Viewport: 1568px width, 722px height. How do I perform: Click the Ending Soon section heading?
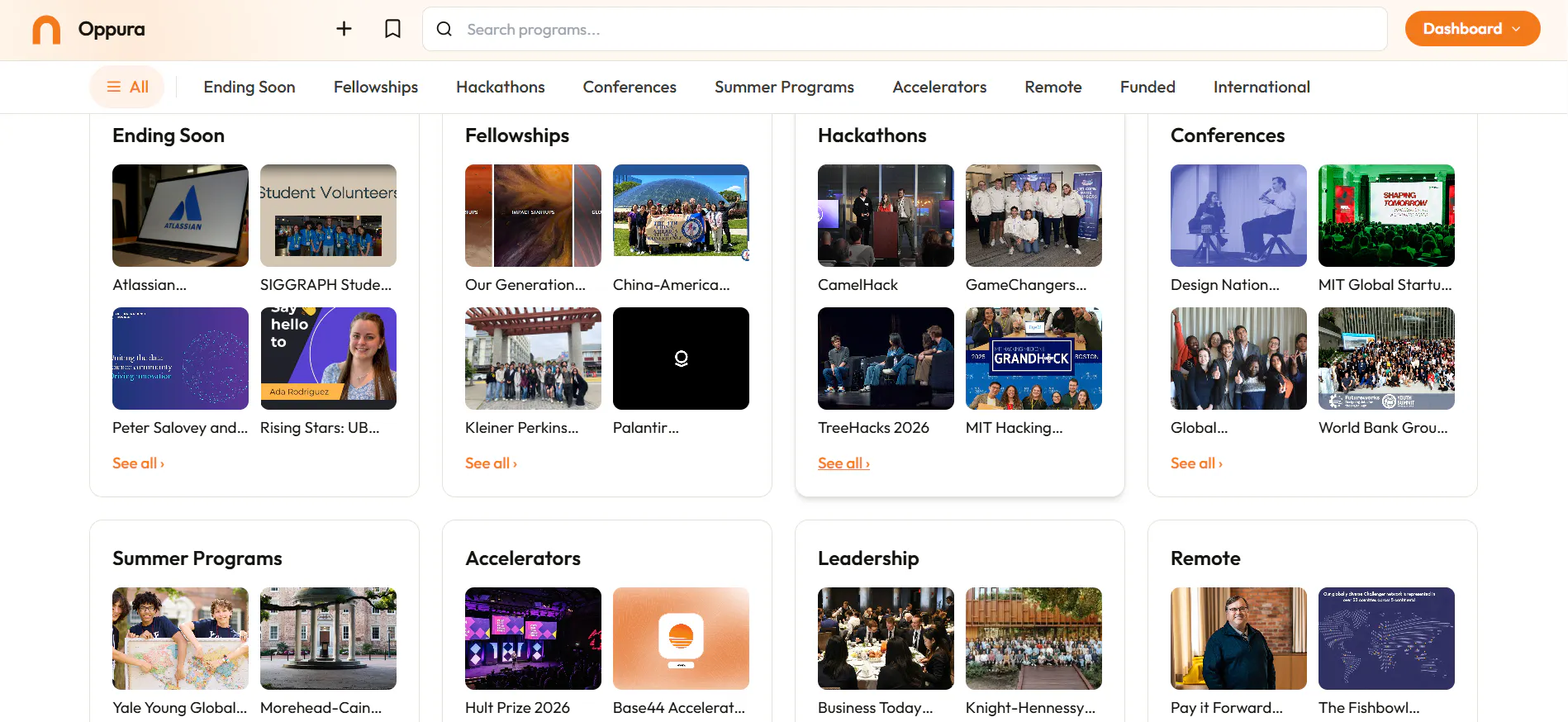point(169,135)
